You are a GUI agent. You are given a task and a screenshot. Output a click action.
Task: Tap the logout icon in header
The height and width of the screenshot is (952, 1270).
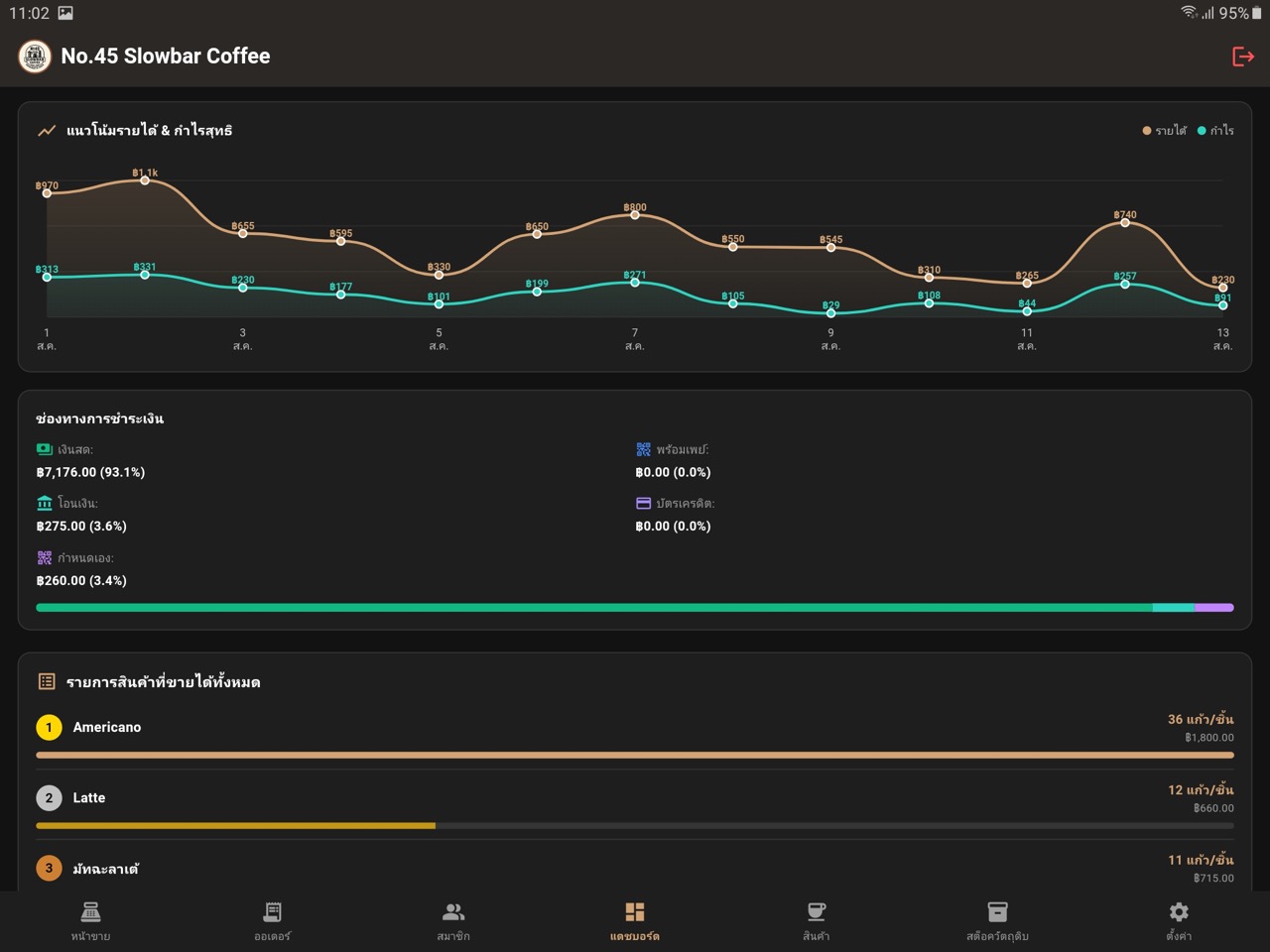[1242, 57]
